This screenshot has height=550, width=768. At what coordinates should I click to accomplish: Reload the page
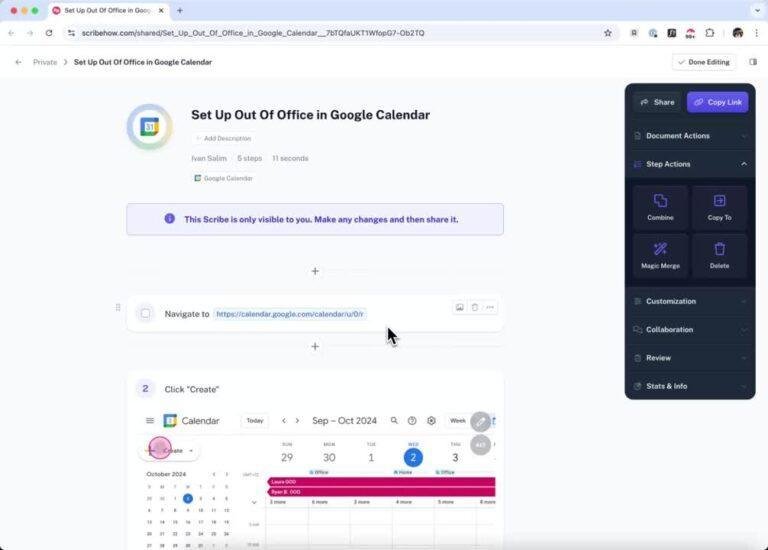pyautogui.click(x=49, y=33)
